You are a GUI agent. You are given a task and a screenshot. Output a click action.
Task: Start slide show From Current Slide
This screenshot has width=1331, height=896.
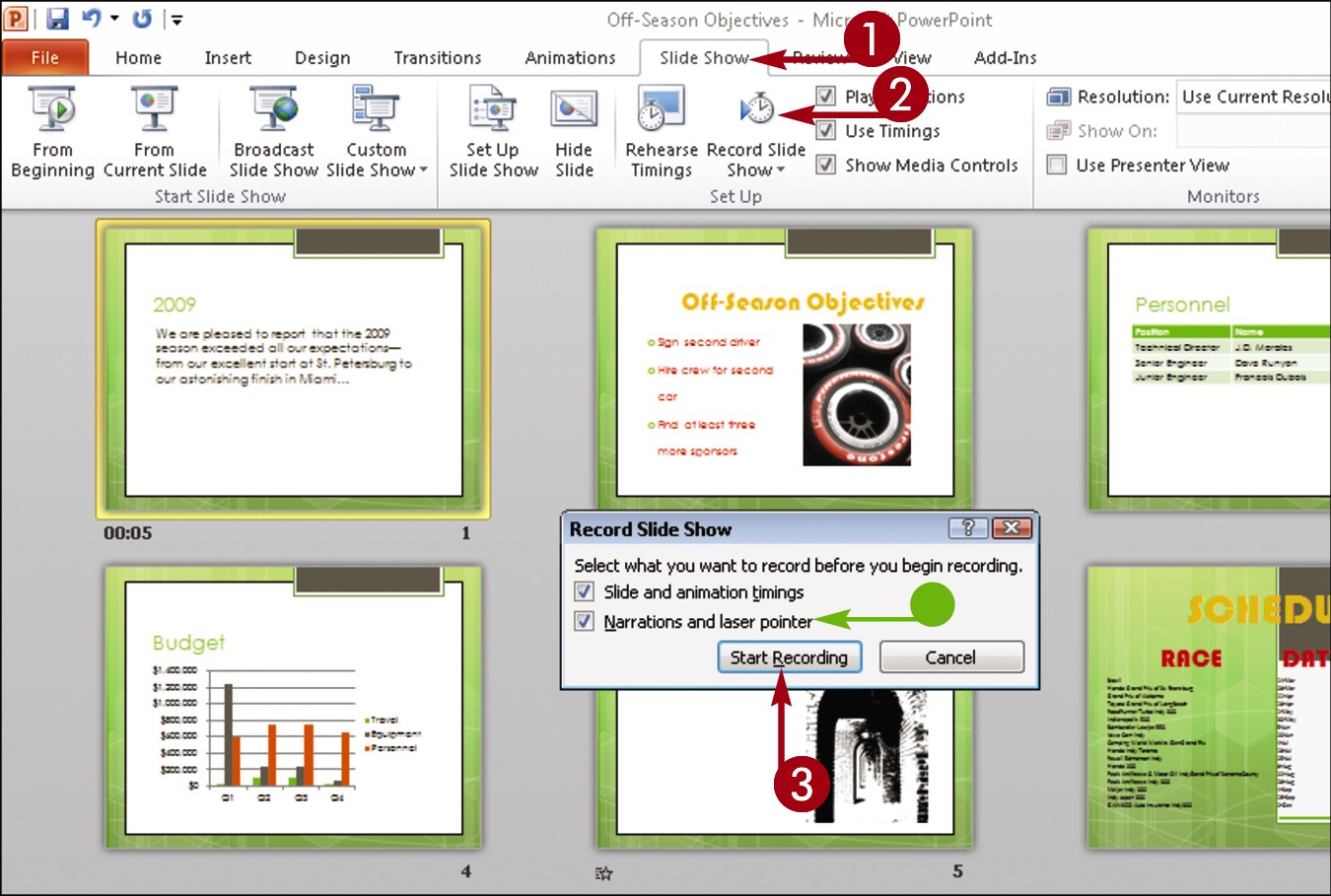[155, 132]
